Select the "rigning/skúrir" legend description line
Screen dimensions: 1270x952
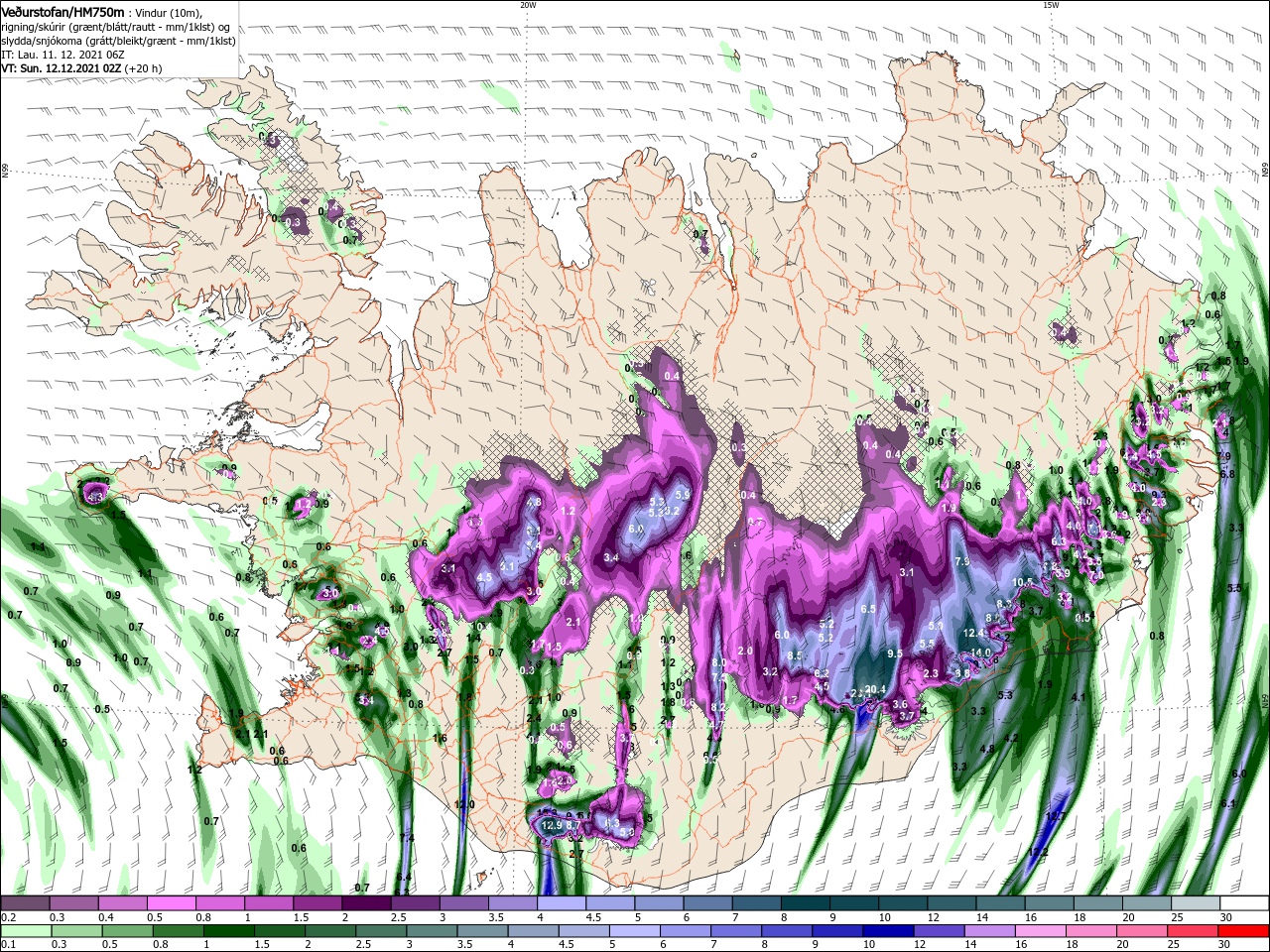pyautogui.click(x=114, y=27)
